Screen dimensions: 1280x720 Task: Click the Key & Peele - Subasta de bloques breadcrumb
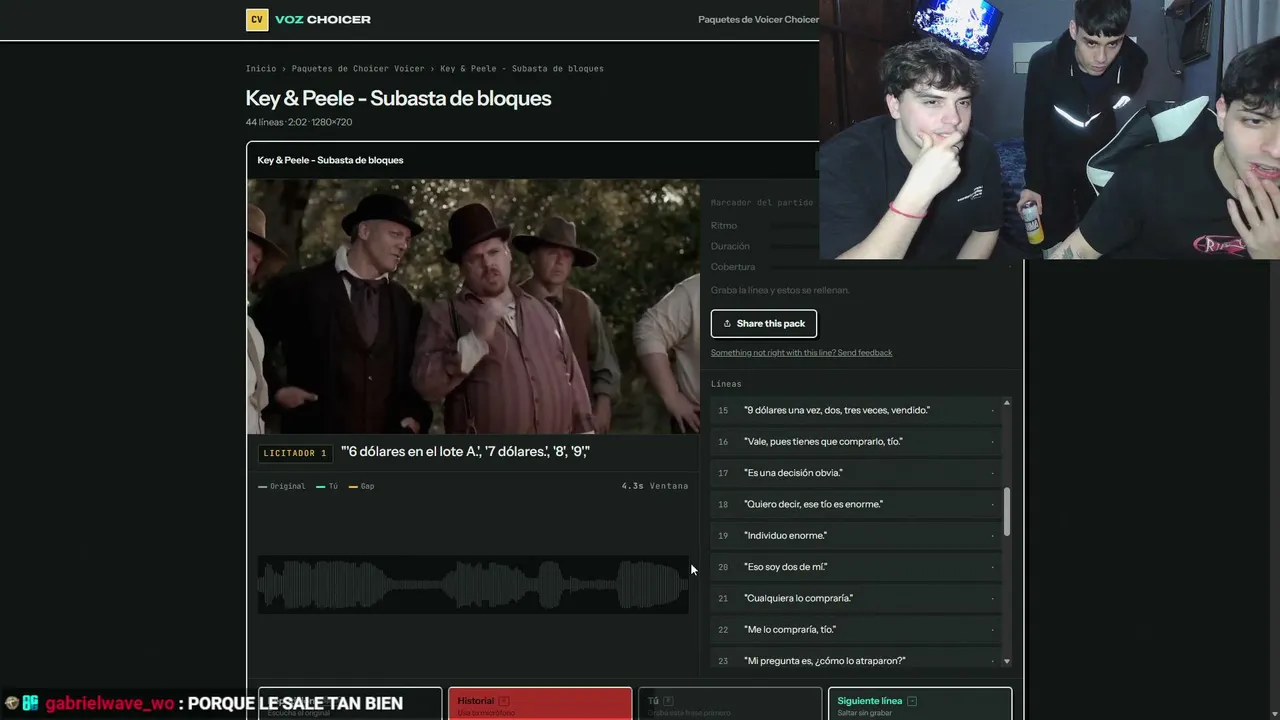point(522,69)
